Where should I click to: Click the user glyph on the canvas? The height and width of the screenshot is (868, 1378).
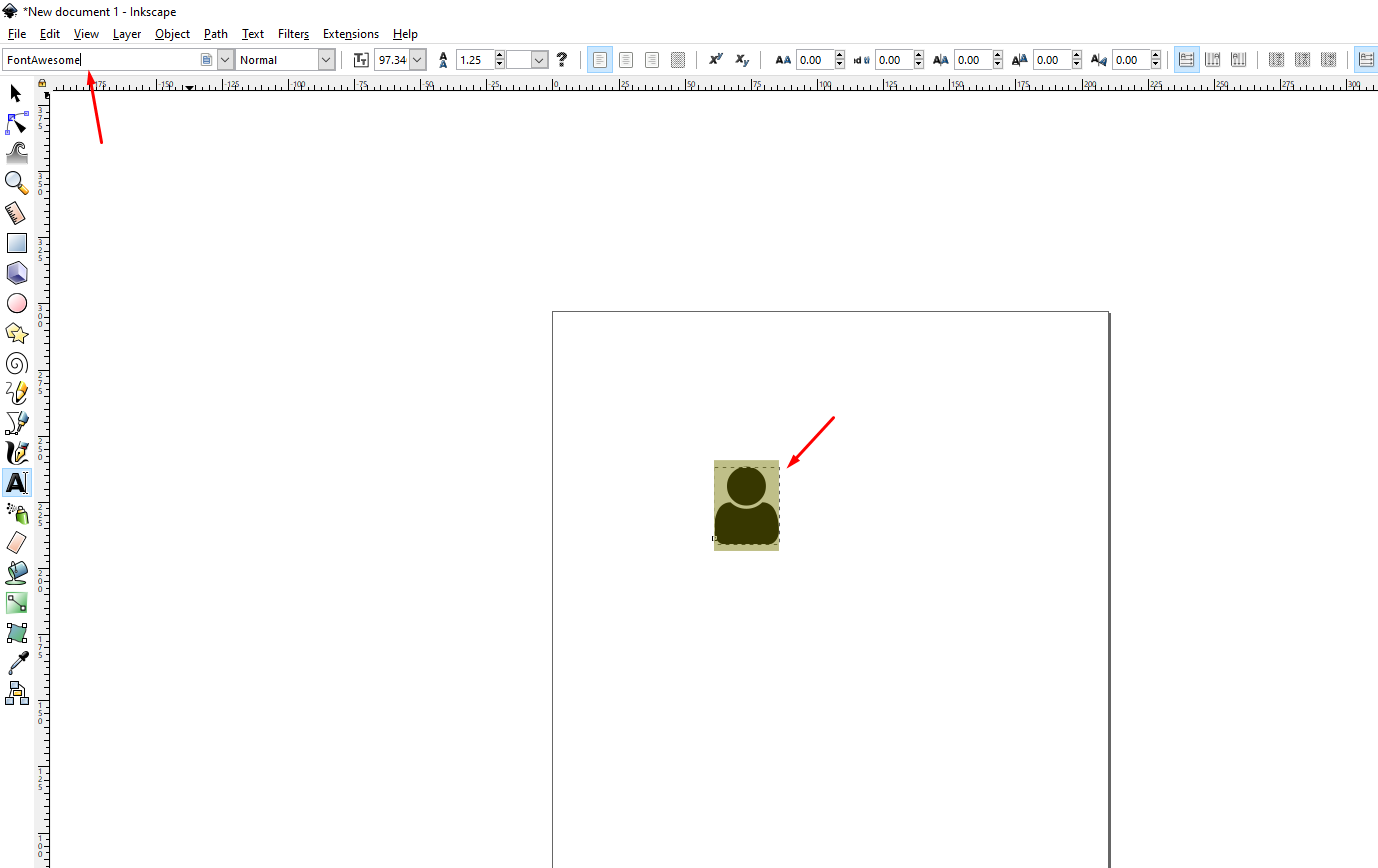click(x=746, y=506)
